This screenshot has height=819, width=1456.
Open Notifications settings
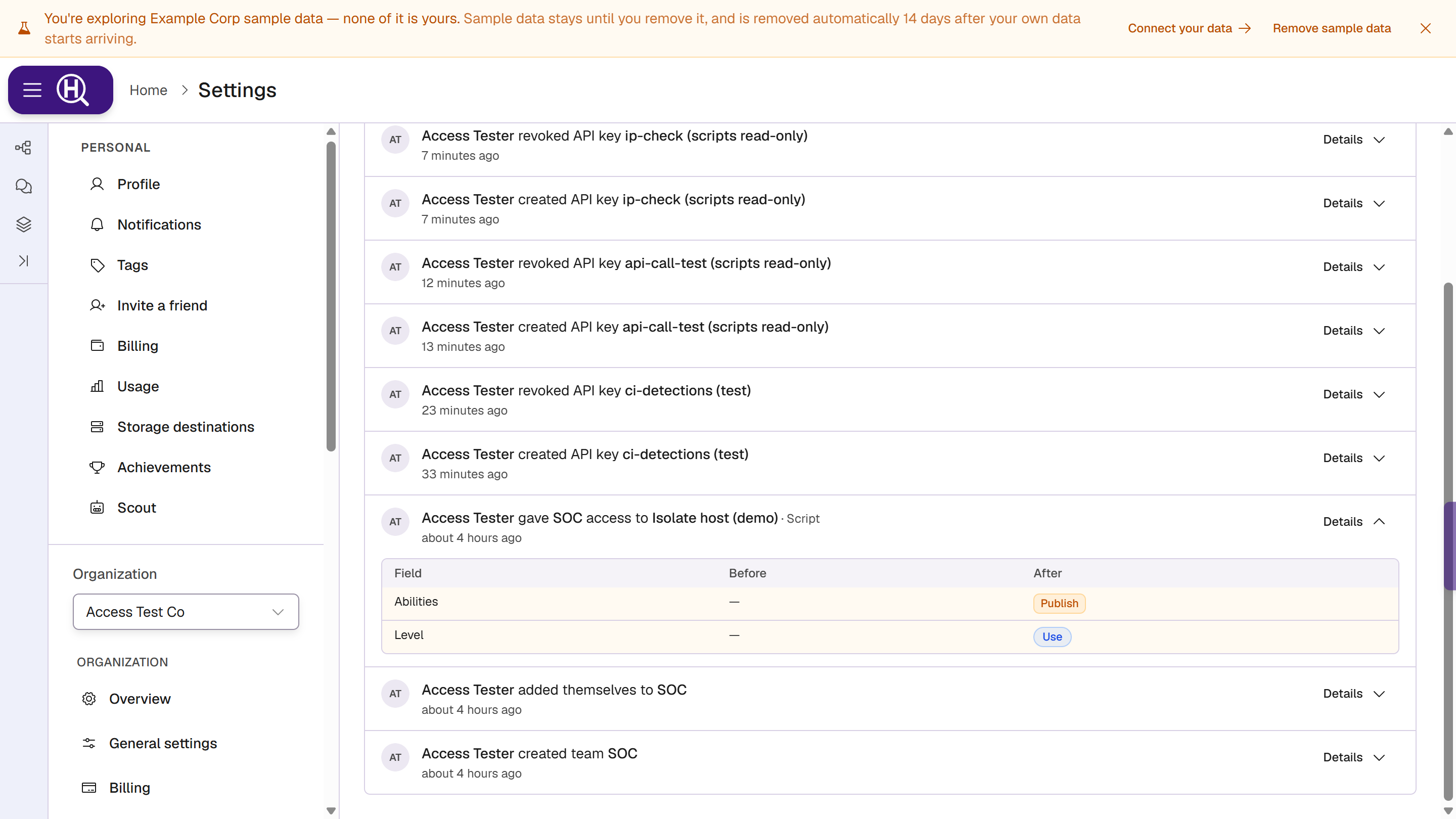click(x=159, y=224)
